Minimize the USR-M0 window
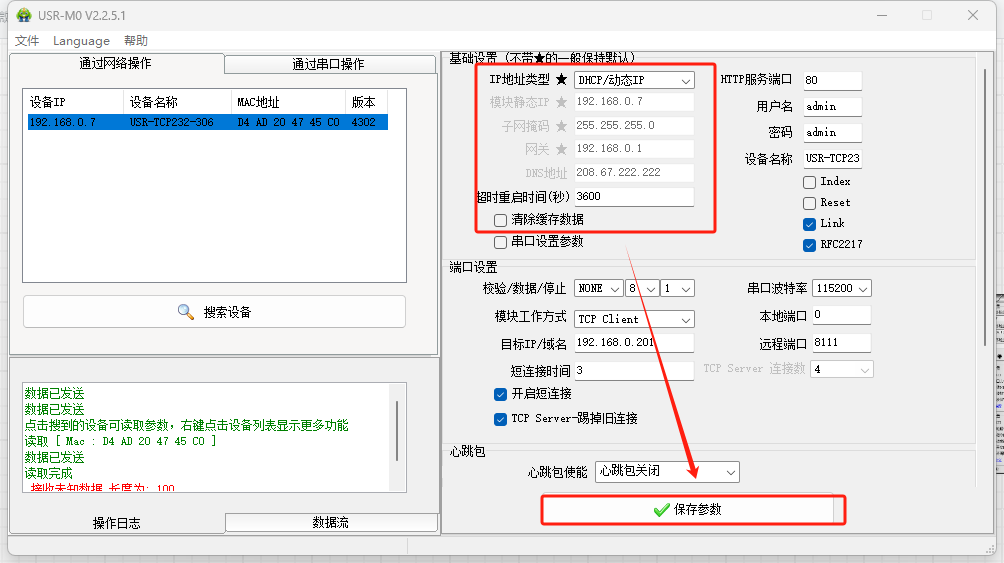This screenshot has height=563, width=1004. coord(882,15)
